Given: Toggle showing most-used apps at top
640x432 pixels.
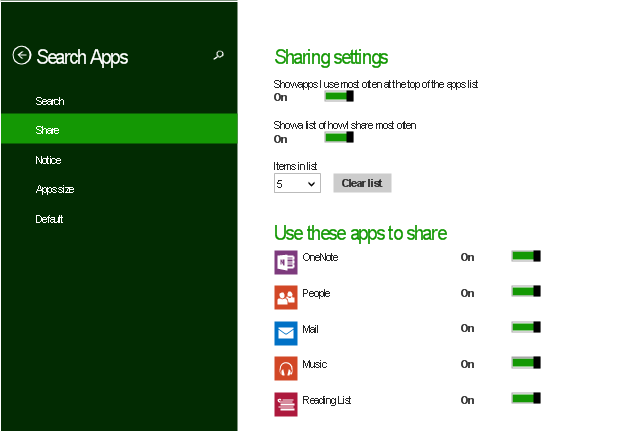Looking at the screenshot, I should coord(339,96).
